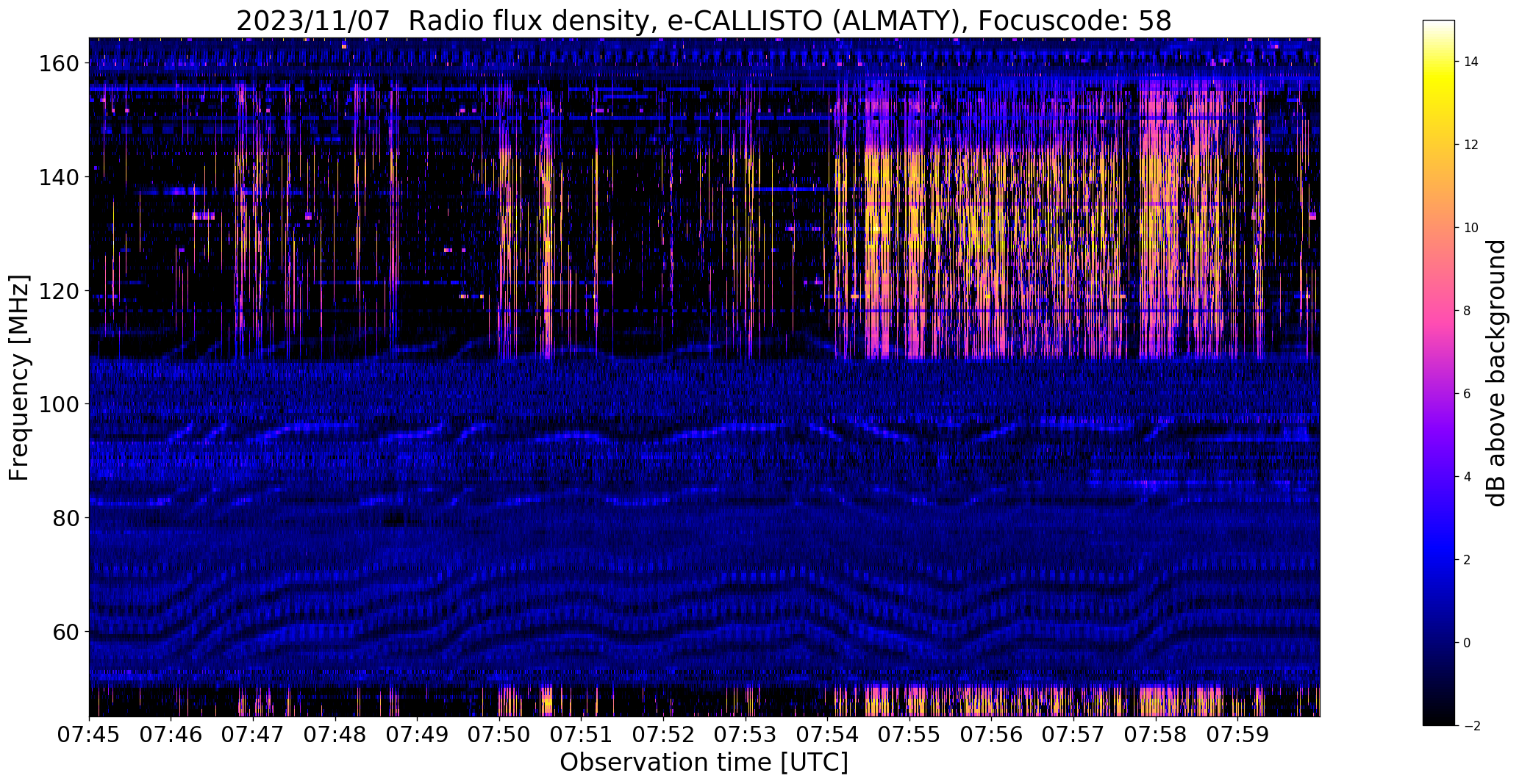
Task: Click the colorbar tick label 8
Action: click(1467, 311)
